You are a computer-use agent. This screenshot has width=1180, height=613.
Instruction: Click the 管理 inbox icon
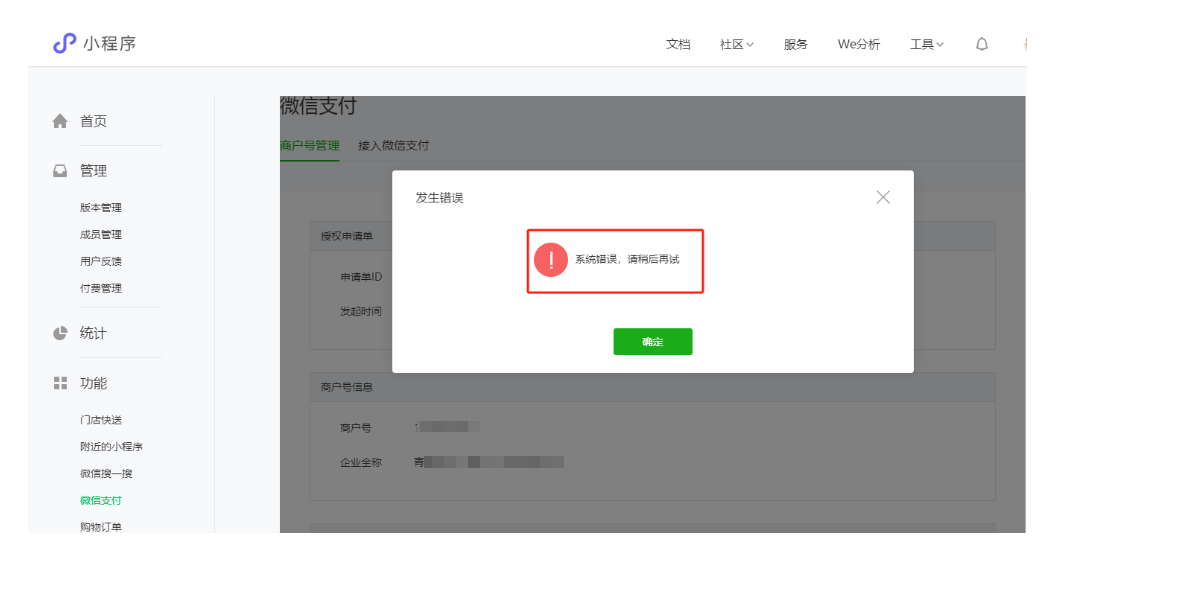tap(60, 171)
